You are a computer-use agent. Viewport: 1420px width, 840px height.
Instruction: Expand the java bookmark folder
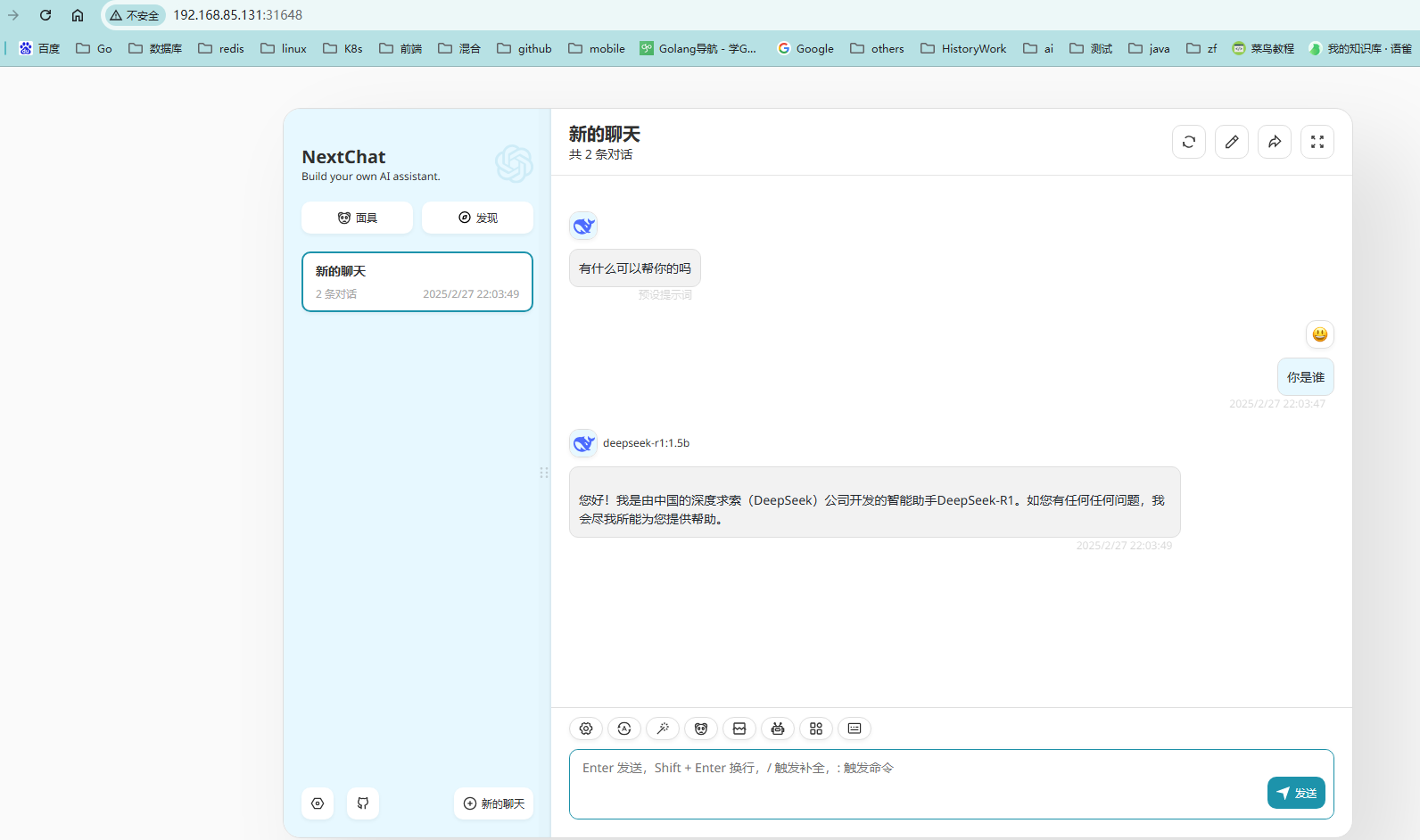point(1149,48)
